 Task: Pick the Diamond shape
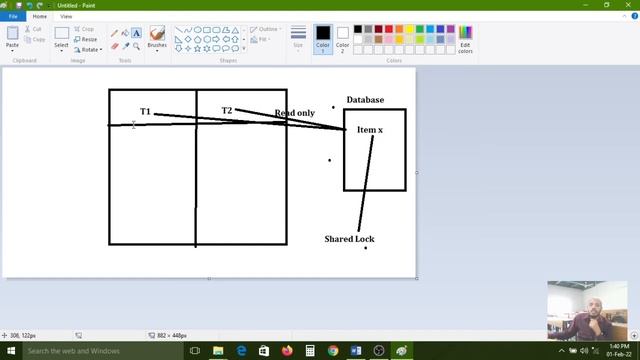(x=188, y=40)
